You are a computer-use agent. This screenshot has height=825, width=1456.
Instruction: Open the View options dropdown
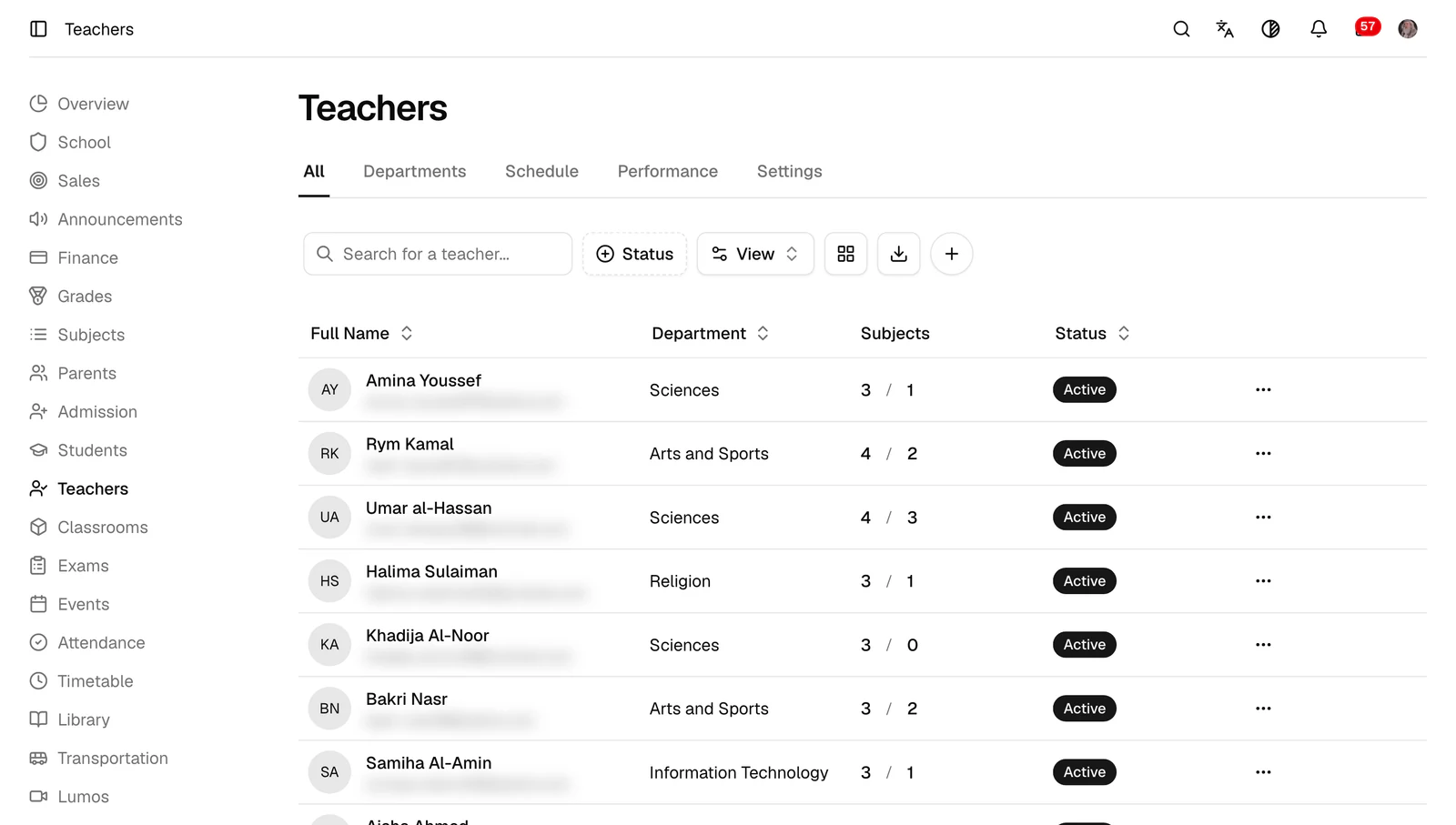(x=755, y=254)
